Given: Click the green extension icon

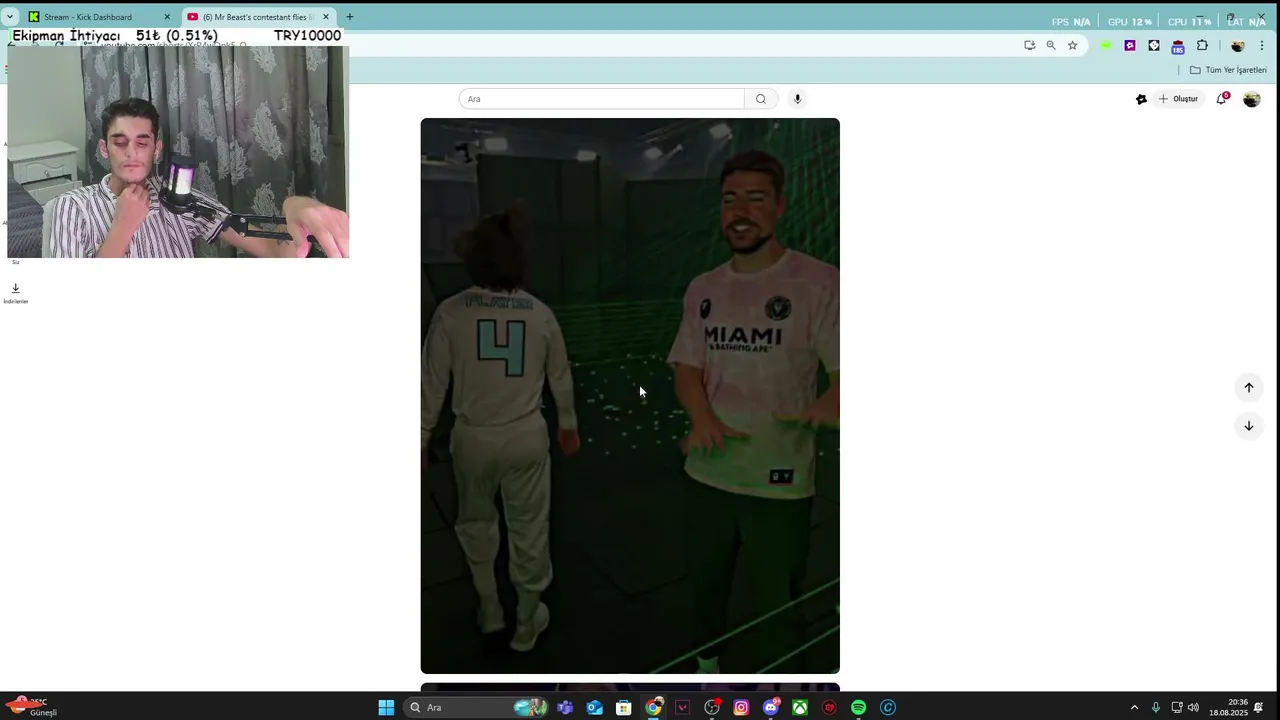Looking at the screenshot, I should point(1106,45).
